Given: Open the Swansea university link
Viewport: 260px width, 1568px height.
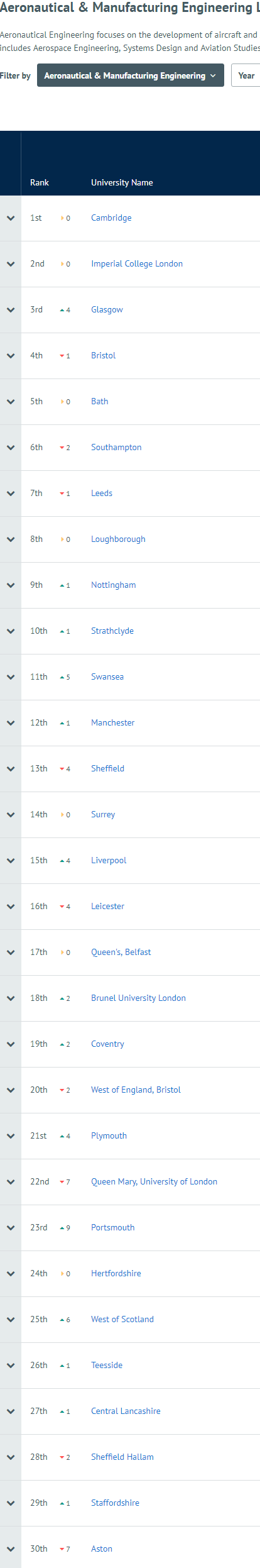Looking at the screenshot, I should tap(107, 677).
